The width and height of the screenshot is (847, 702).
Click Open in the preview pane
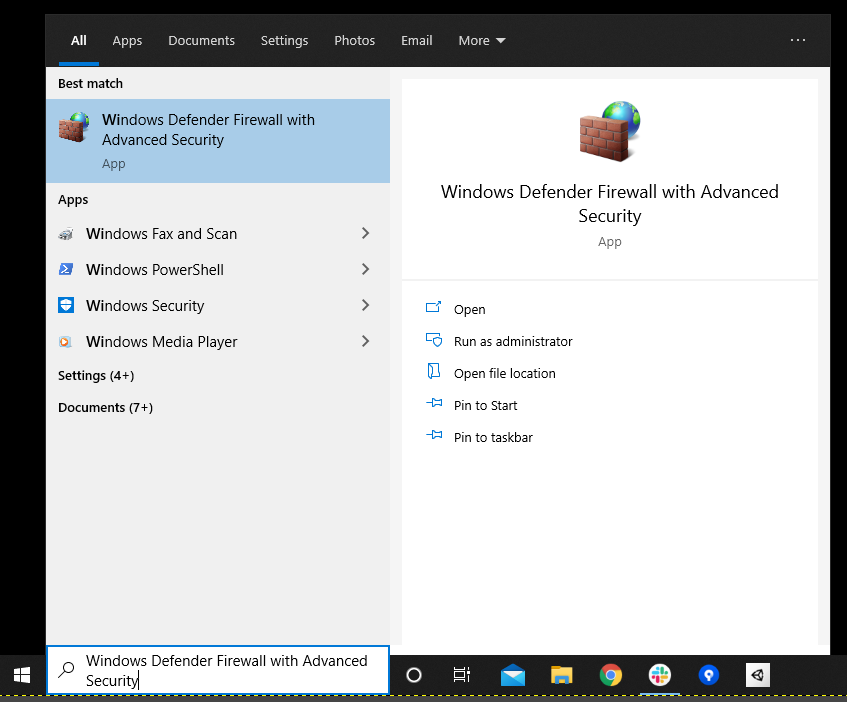tap(469, 309)
